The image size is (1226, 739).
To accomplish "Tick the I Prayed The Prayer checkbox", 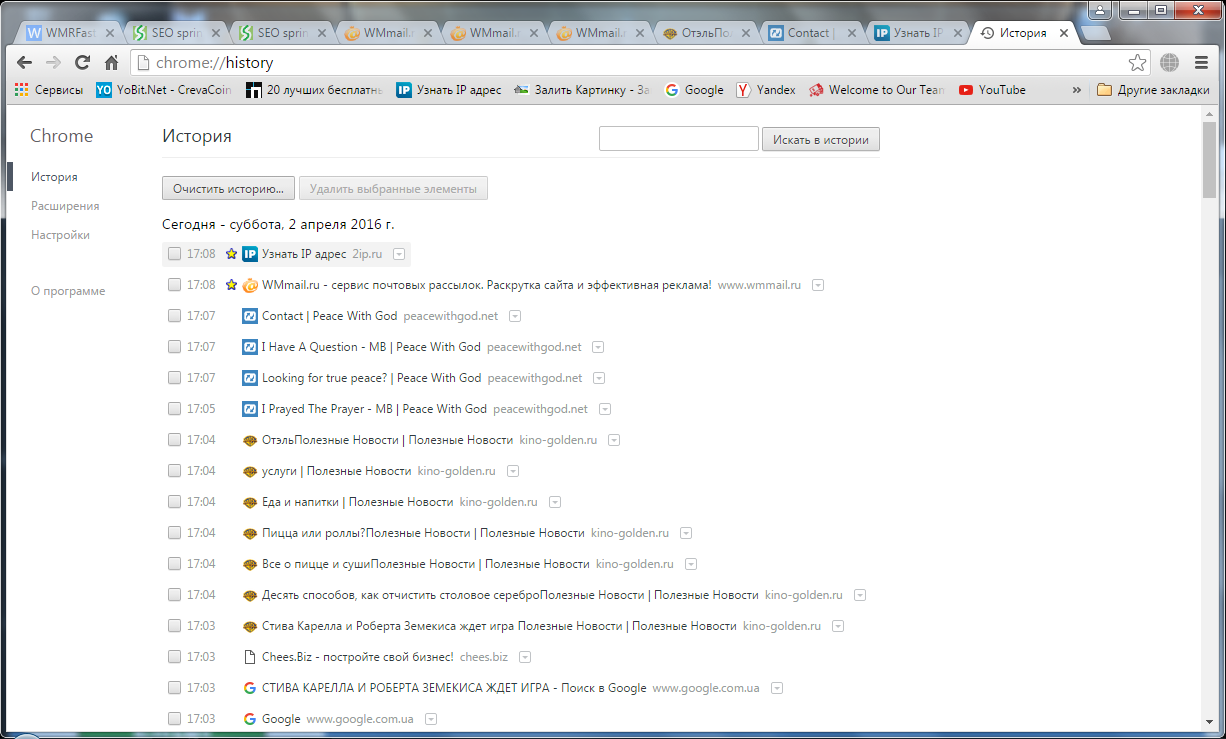I will coord(174,409).
